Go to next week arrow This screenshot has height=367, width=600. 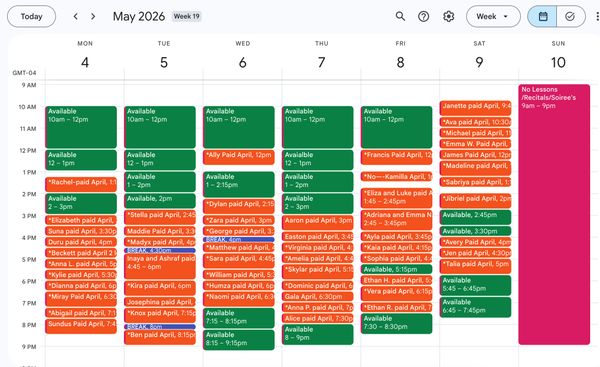point(93,16)
